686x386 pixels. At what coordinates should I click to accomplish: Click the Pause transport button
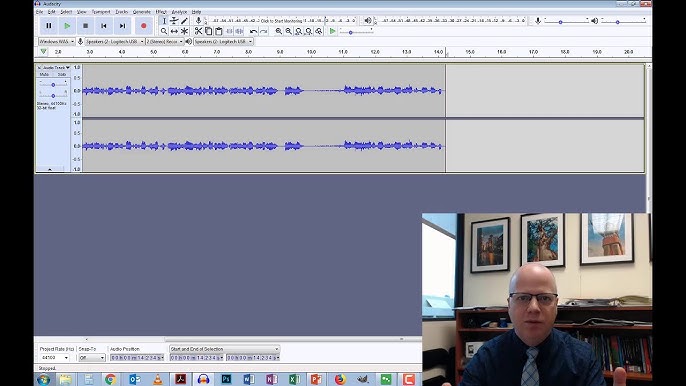49,26
